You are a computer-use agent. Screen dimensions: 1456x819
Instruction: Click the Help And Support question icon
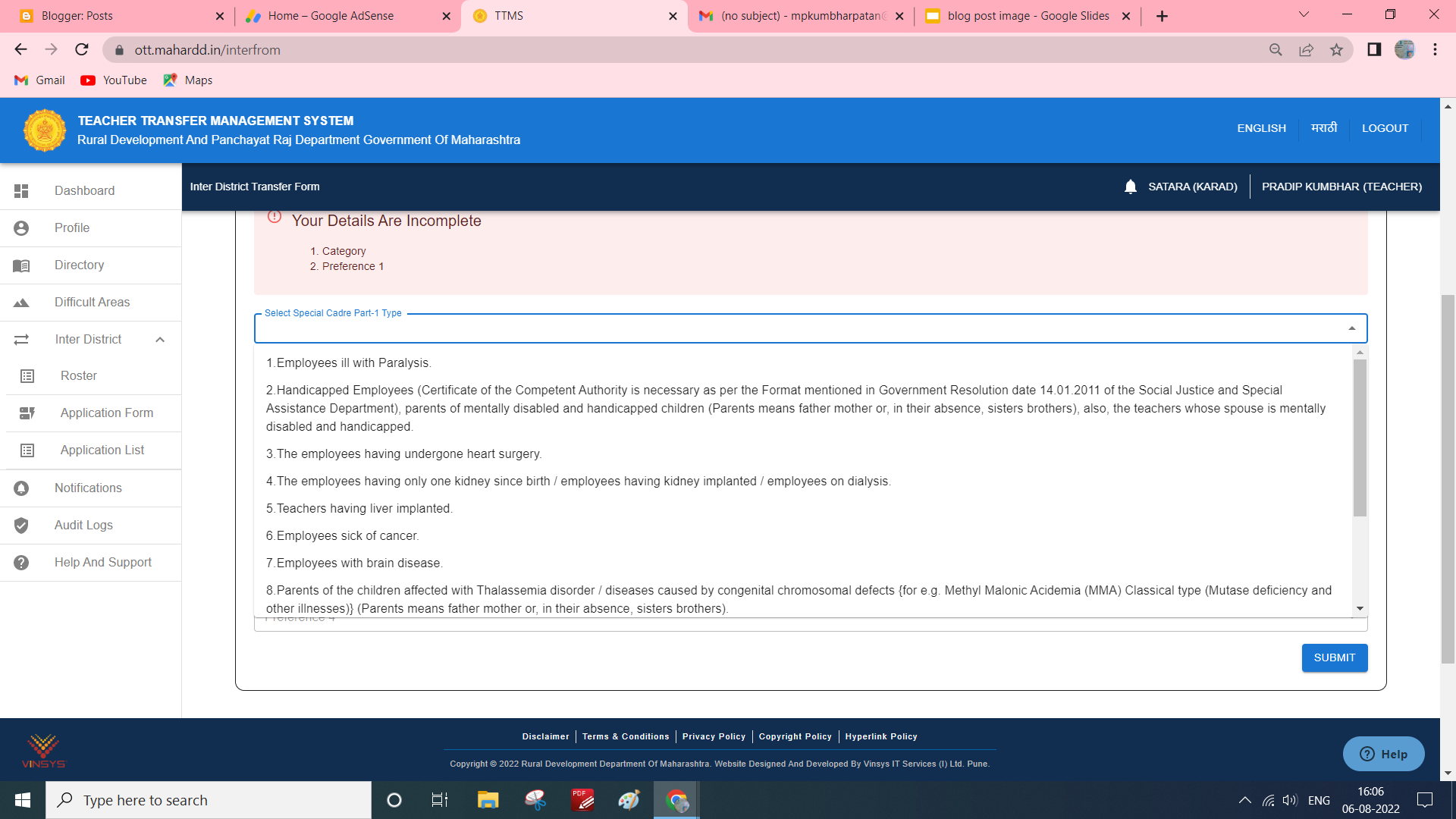click(21, 563)
